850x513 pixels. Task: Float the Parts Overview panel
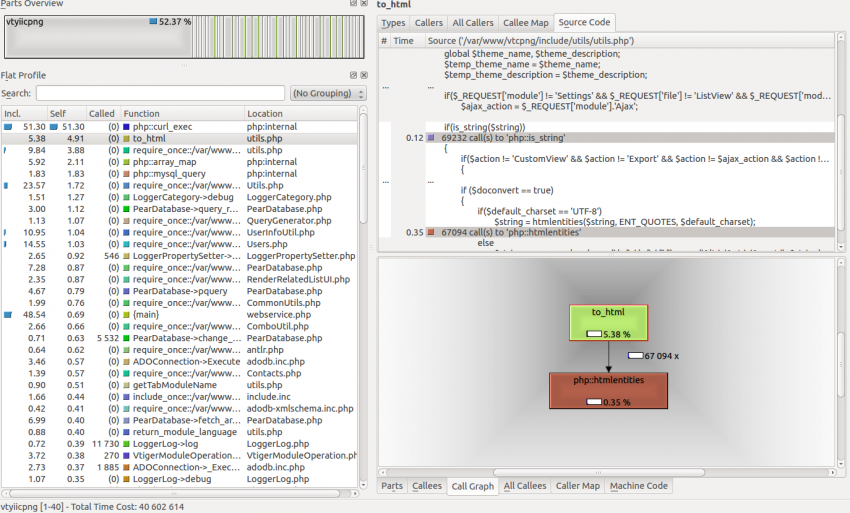pyautogui.click(x=352, y=4)
